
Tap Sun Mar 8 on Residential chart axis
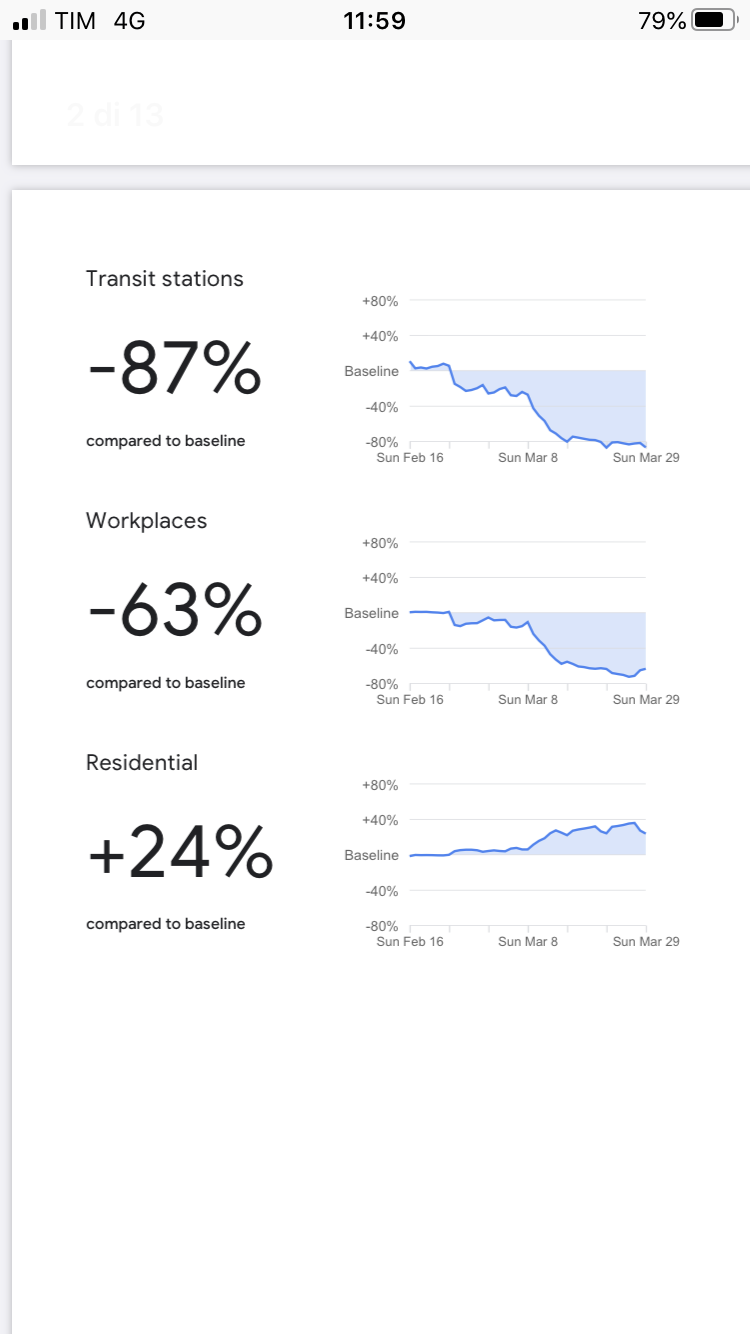coord(528,942)
